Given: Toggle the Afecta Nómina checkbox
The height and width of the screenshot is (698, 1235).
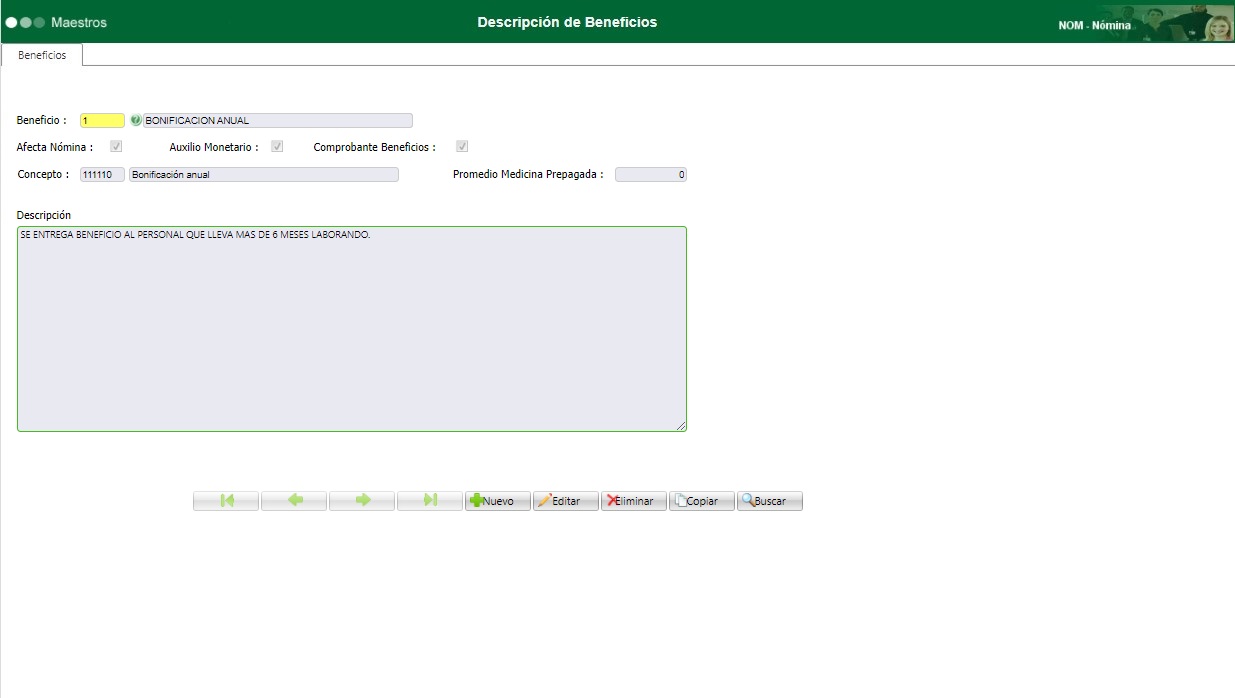Looking at the screenshot, I should [116, 146].
